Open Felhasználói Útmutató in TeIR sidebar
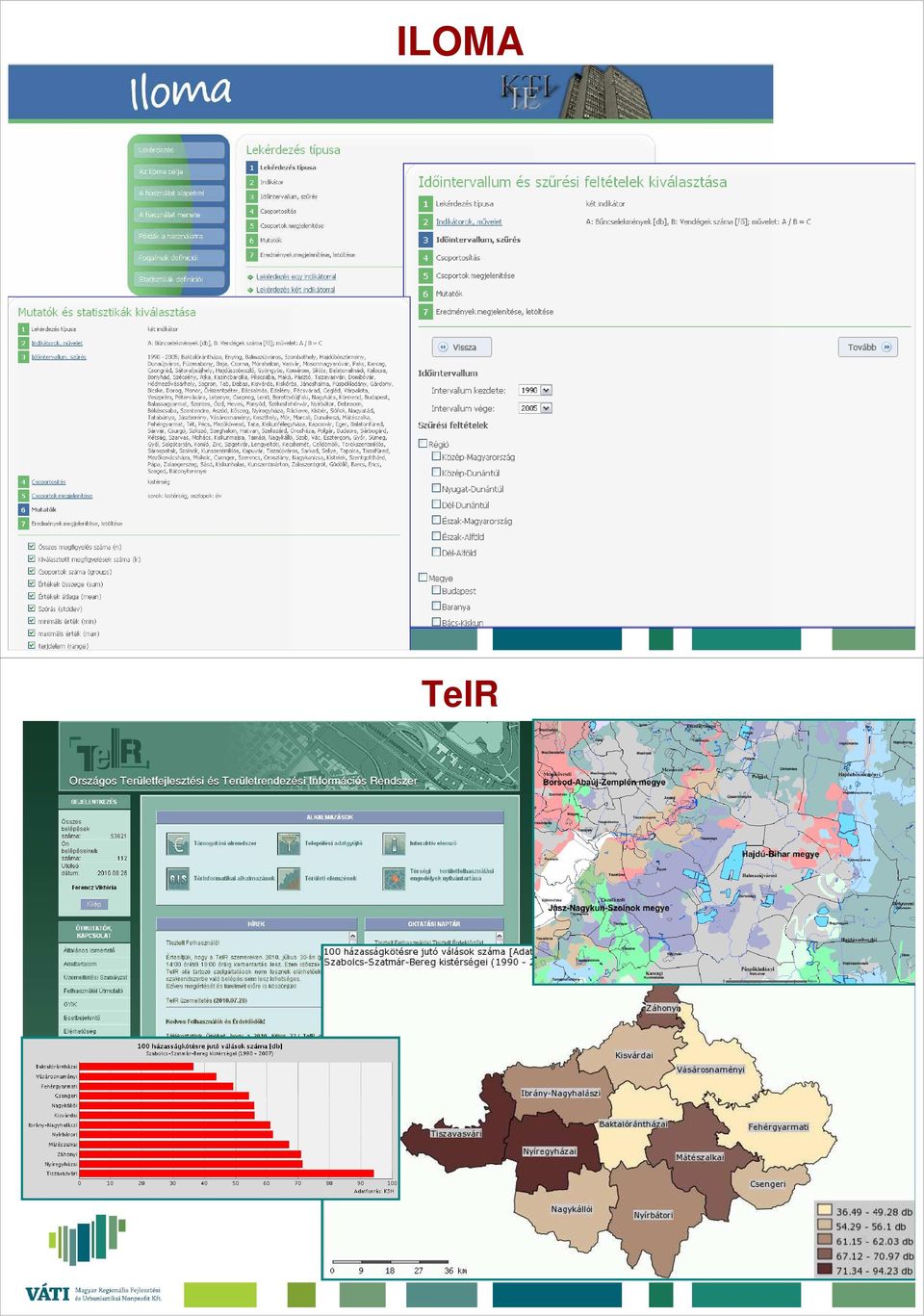Image resolution: width=924 pixels, height=1316 pixels. 93,991
